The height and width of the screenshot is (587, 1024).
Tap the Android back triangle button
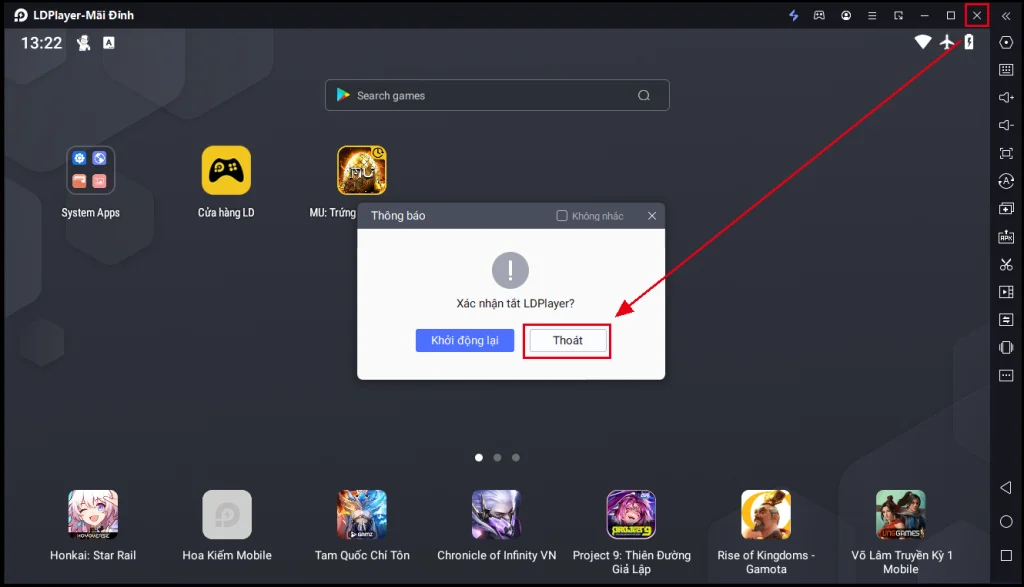(1006, 488)
